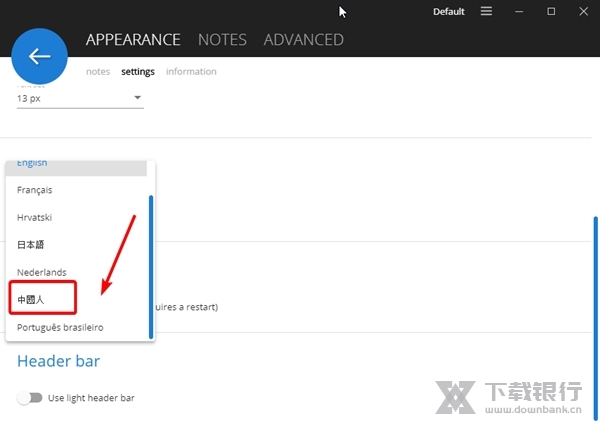Select Hrvatski language option
The width and height of the screenshot is (600, 423).
(35, 217)
